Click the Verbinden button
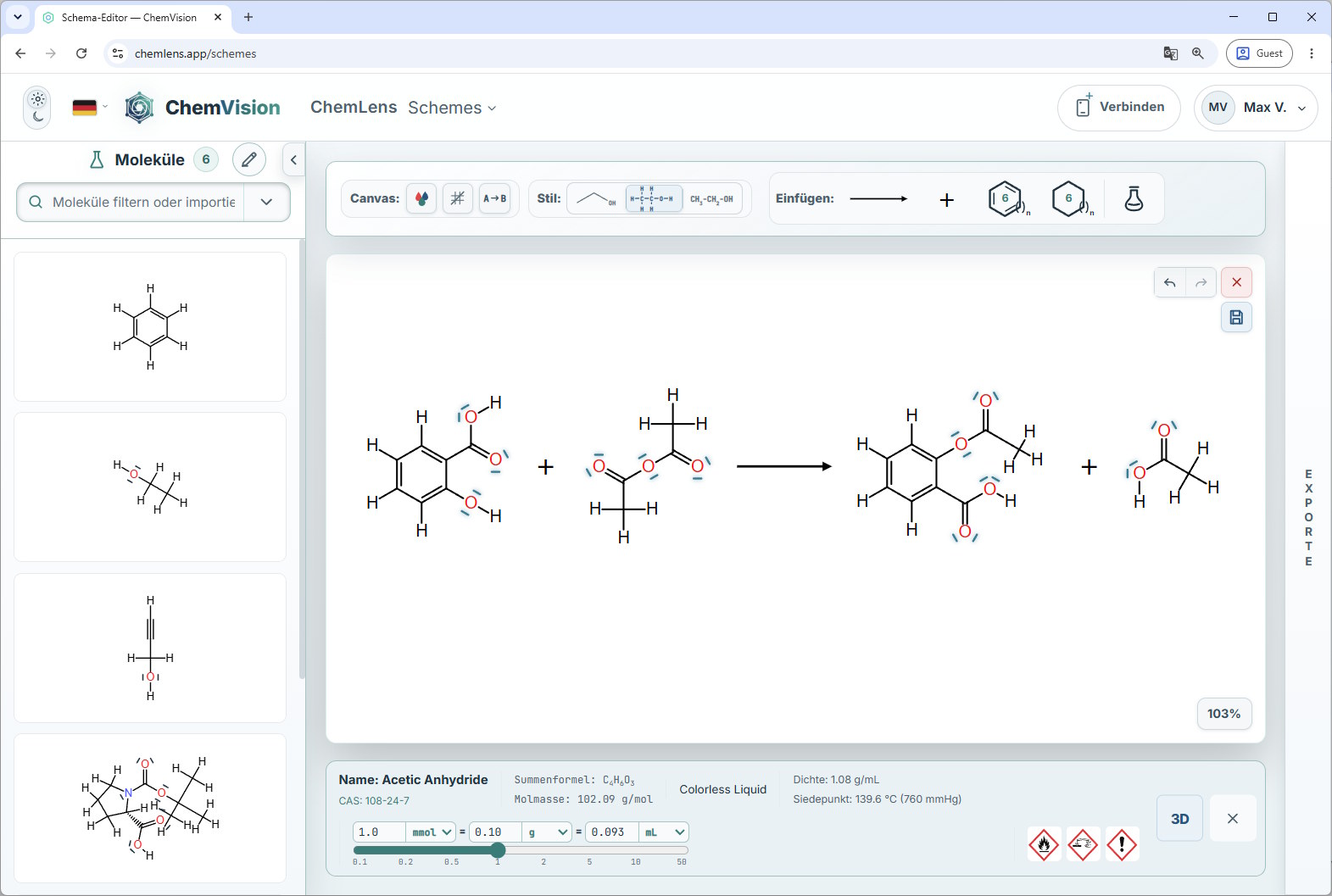The width and height of the screenshot is (1332, 896). 1119,108
